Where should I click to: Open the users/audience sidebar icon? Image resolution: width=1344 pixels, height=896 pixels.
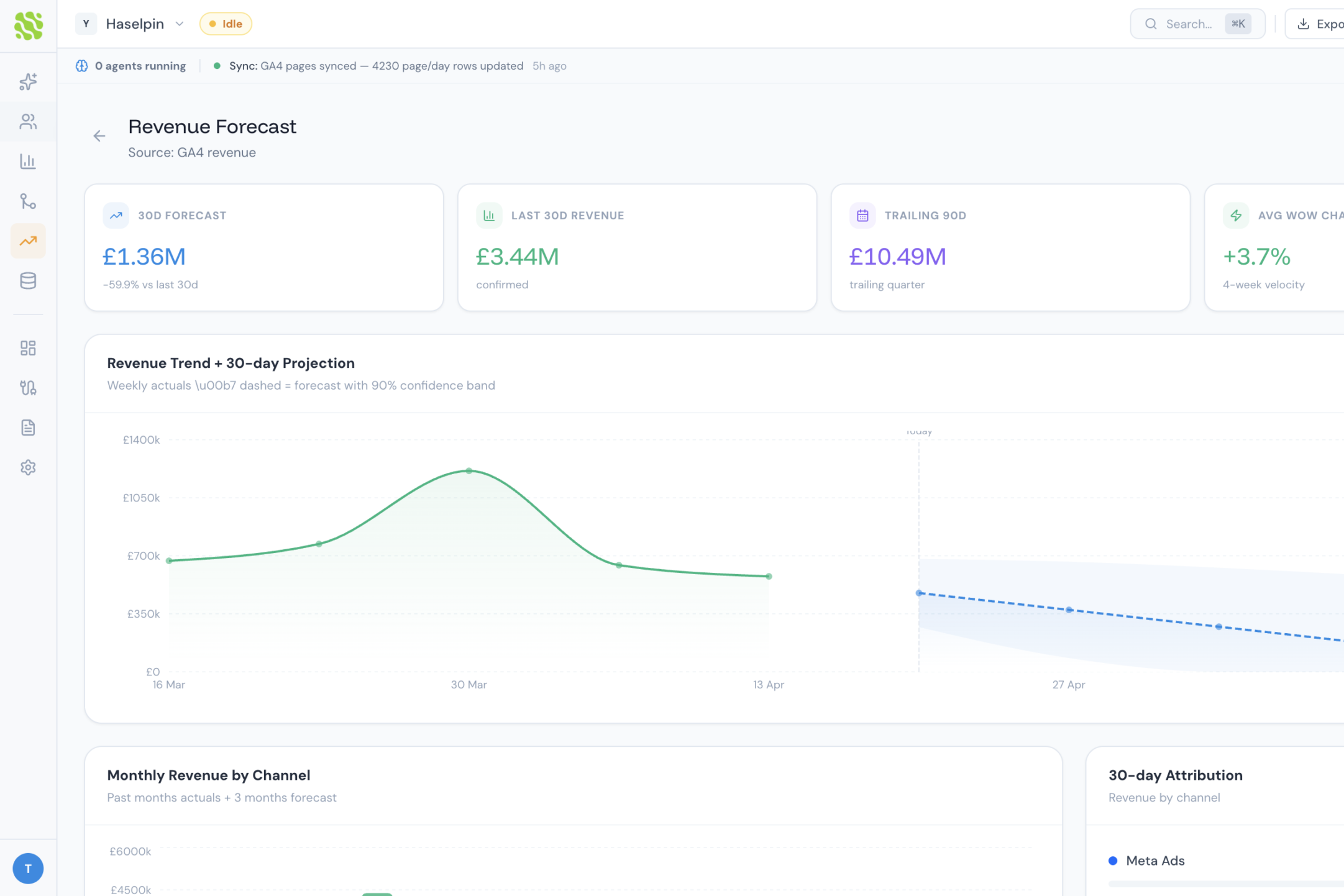pyautogui.click(x=28, y=122)
